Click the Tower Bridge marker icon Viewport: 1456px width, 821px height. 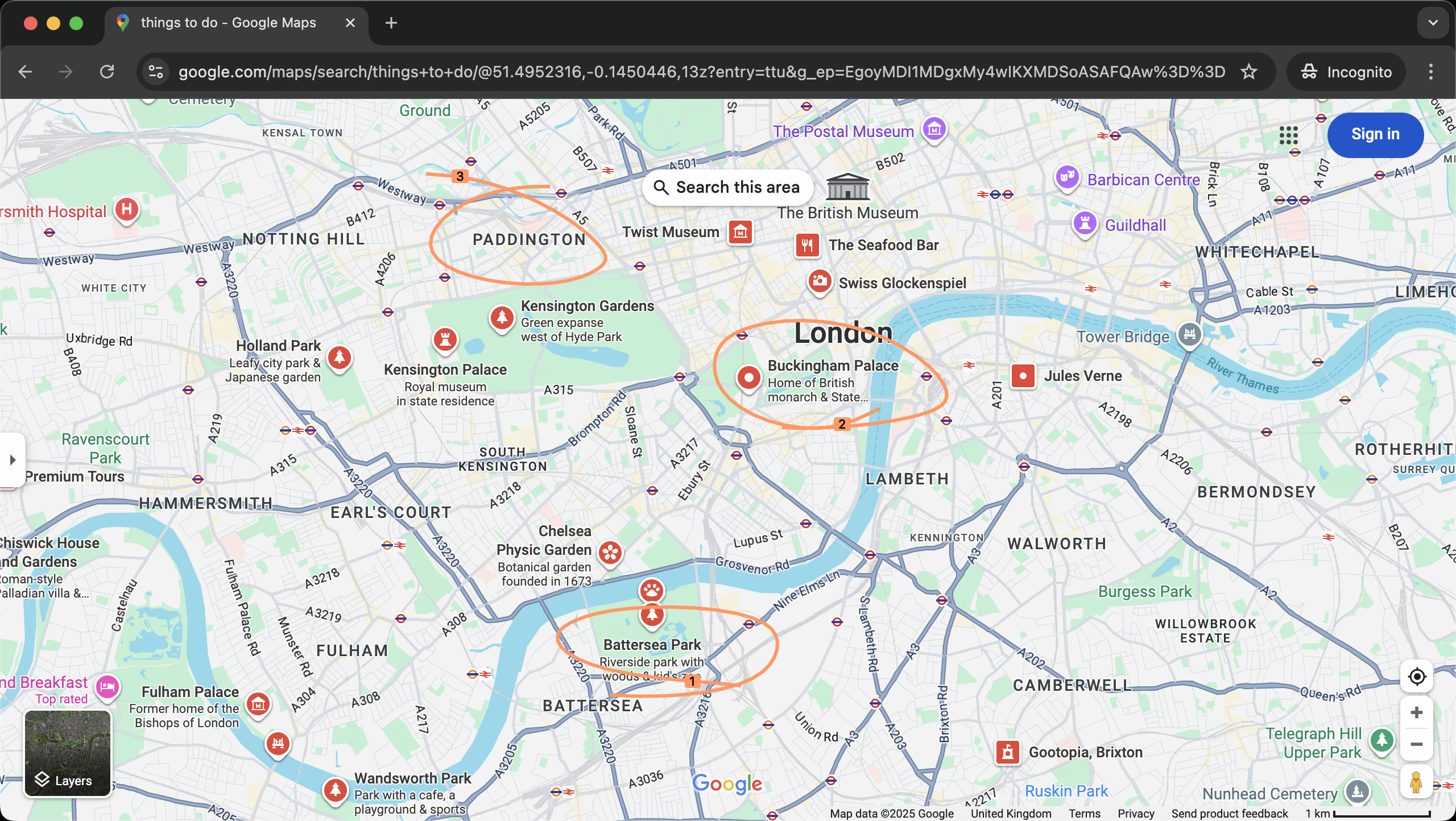[1189, 334]
